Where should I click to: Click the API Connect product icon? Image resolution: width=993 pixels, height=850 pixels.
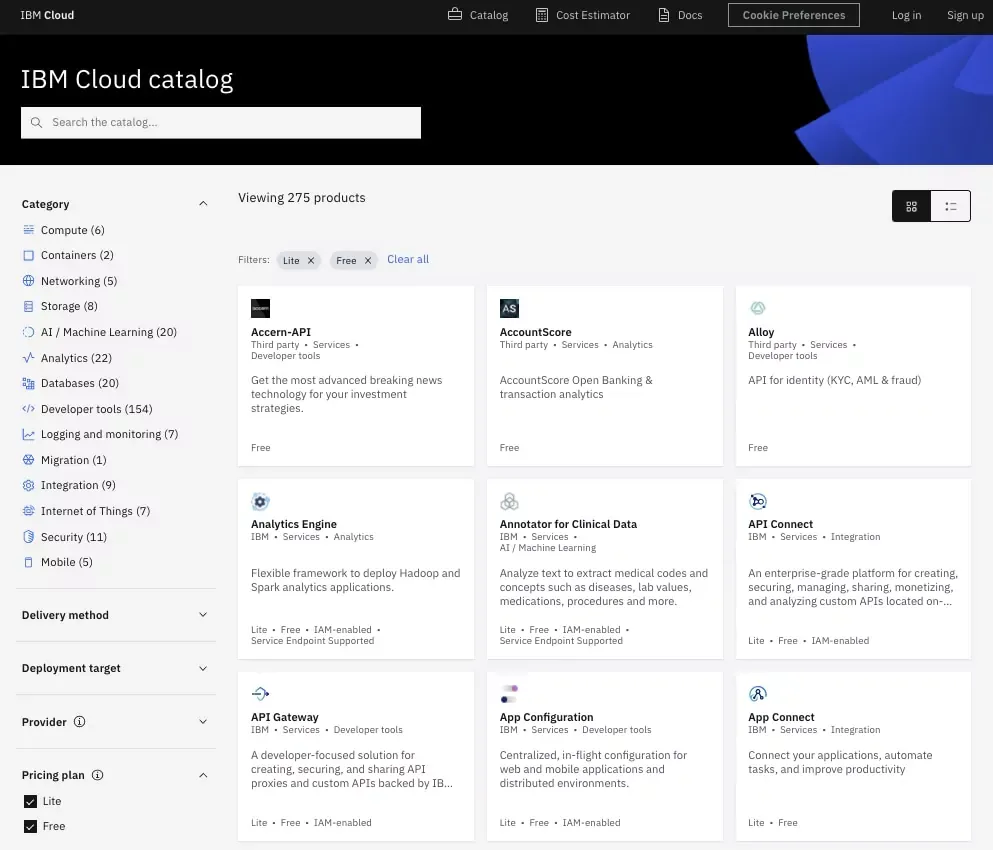(758, 502)
